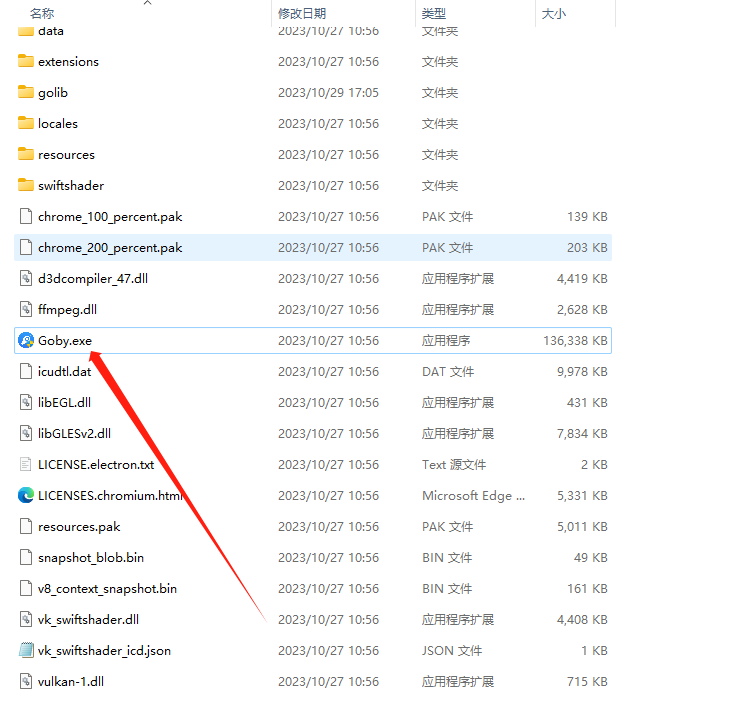Sort by the 名称 column header
The image size is (735, 702).
[42, 14]
